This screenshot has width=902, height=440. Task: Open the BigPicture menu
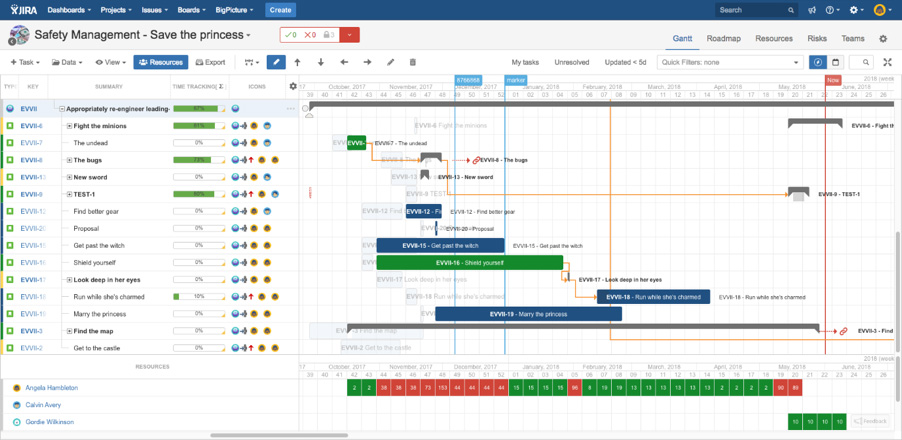click(235, 10)
